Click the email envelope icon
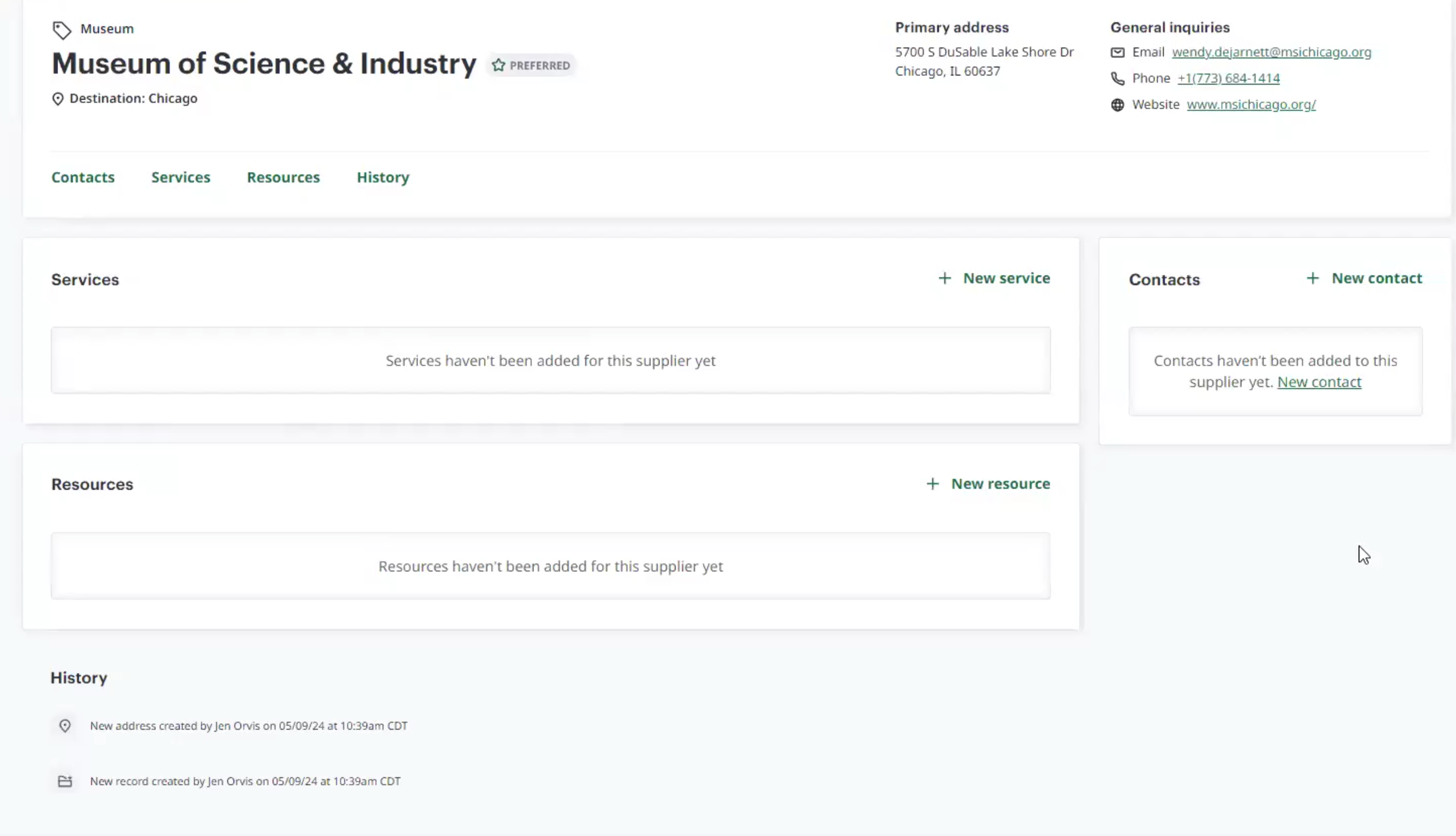Image resolution: width=1456 pixels, height=836 pixels. tap(1117, 52)
